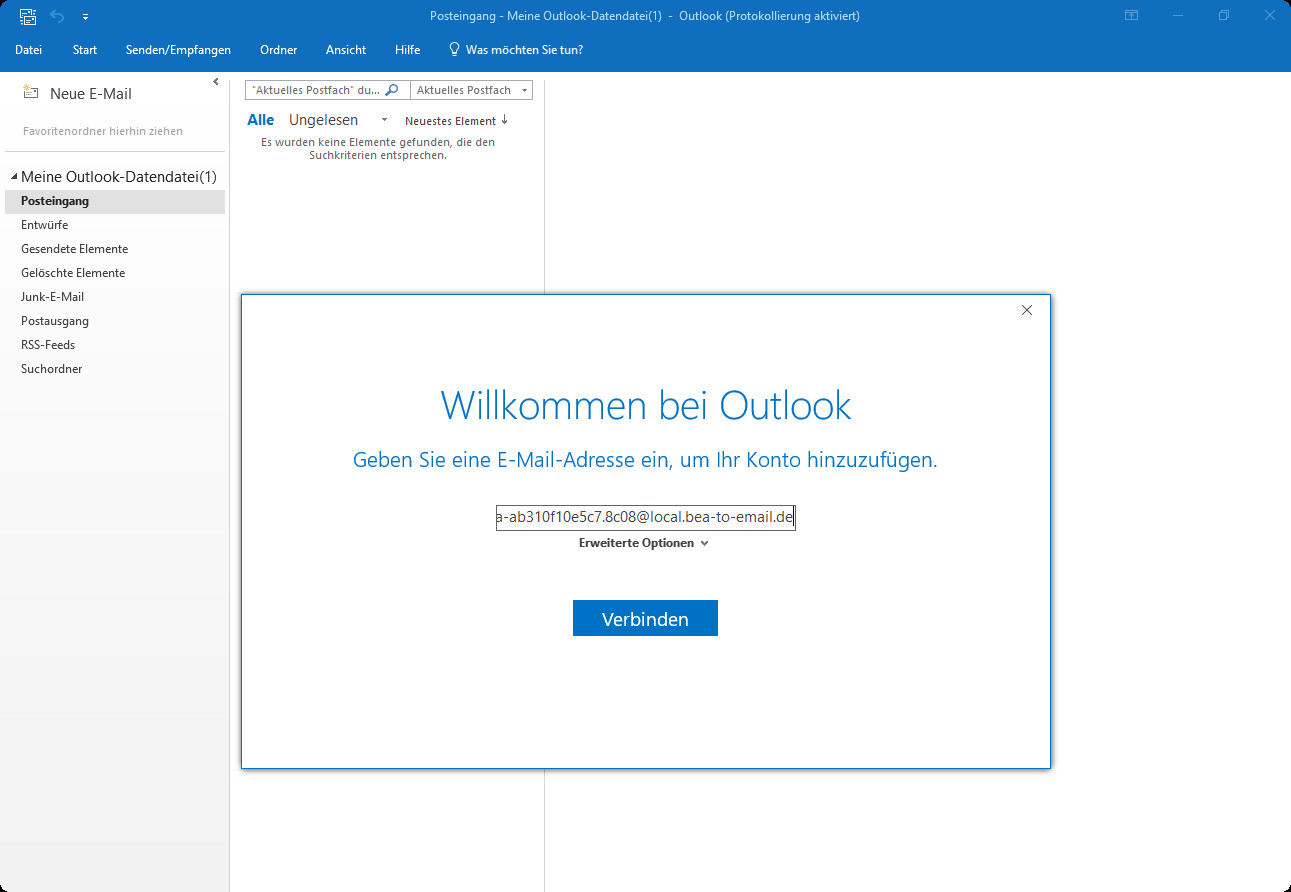This screenshot has height=892, width=1291.
Task: Open the Quick Access Toolbar customize arrow
Action: click(85, 17)
